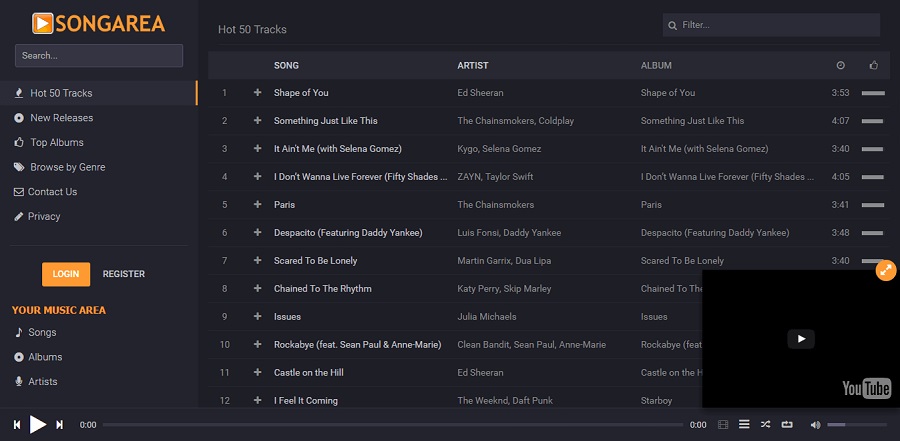Toggle shuffle mode
Image resolution: width=900 pixels, height=441 pixels.
click(x=765, y=424)
